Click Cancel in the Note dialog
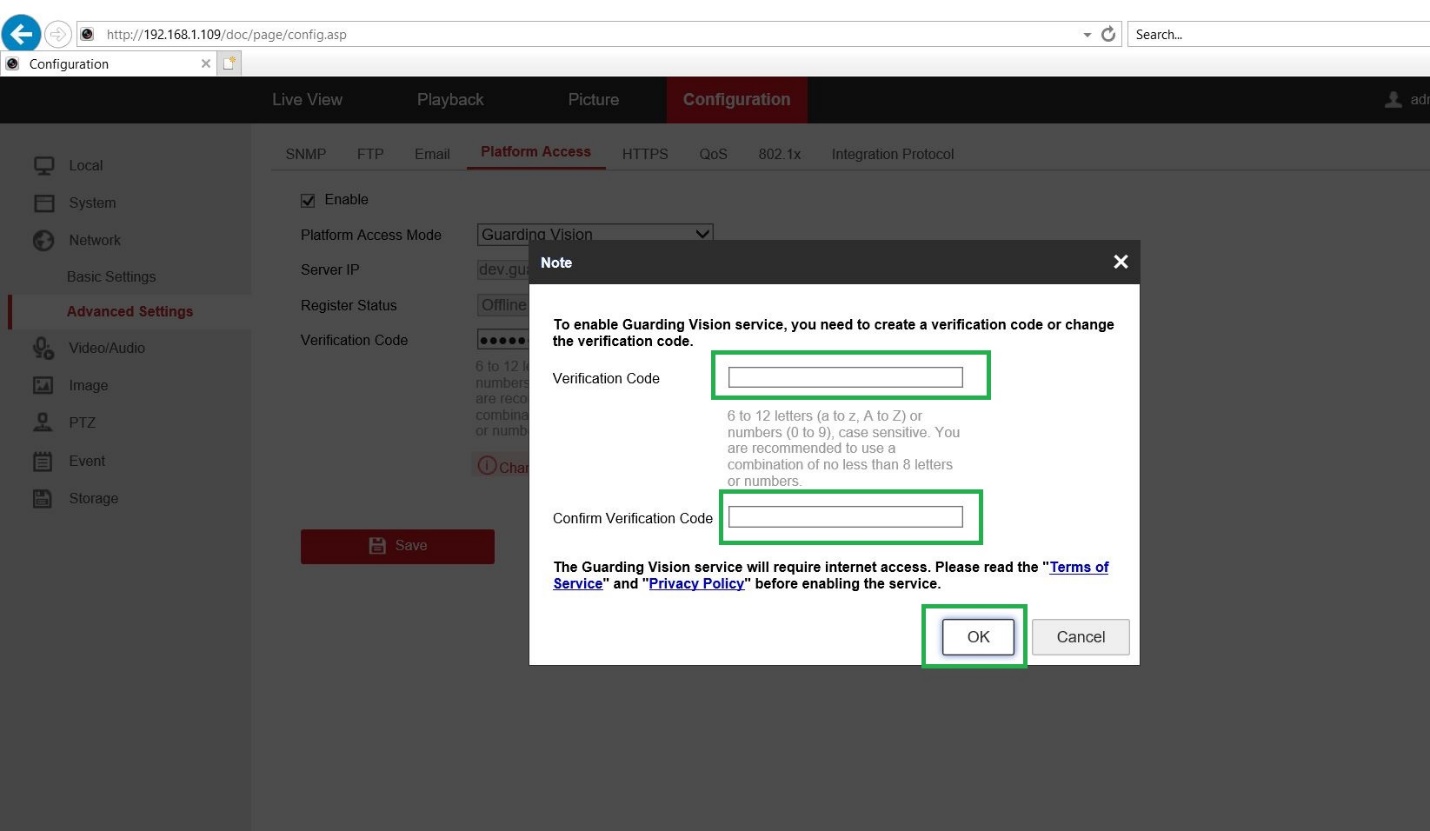The width and height of the screenshot is (1430, 831). click(x=1080, y=637)
